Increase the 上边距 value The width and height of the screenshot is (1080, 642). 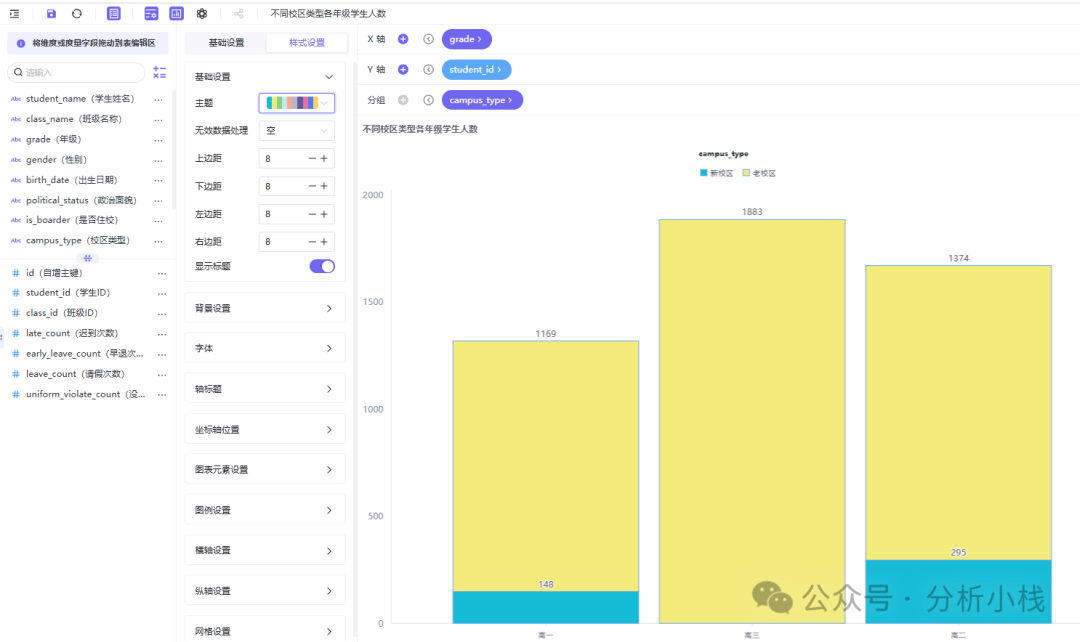324,158
